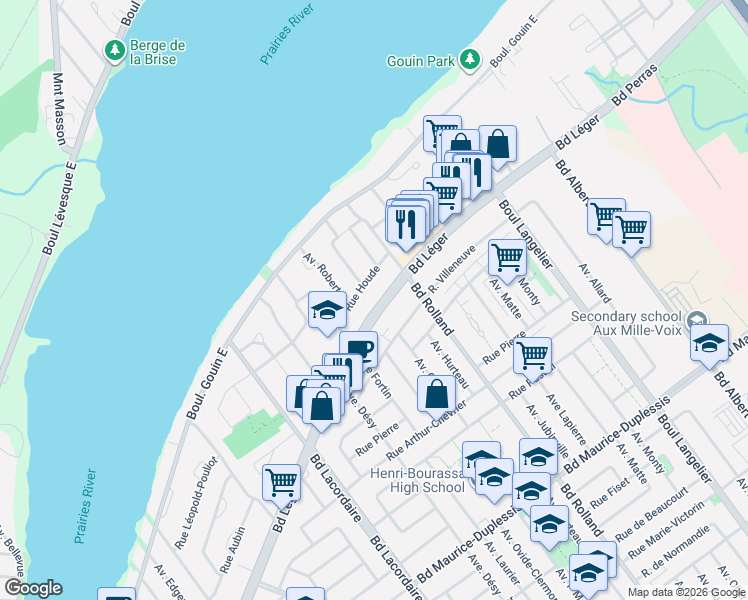Click shopping bag marker below Gouin Park
748x600 pixels.
coord(498,146)
